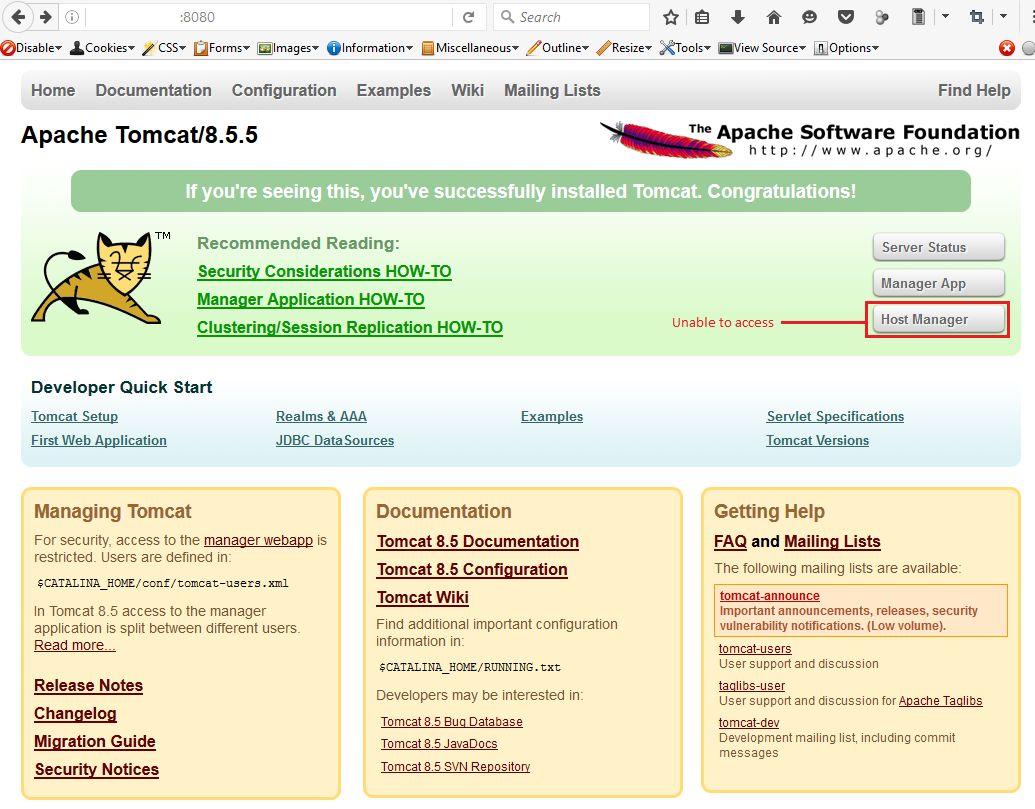This screenshot has height=809, width=1035.
Task: Show bookmarks list icon
Action: (x=702, y=17)
